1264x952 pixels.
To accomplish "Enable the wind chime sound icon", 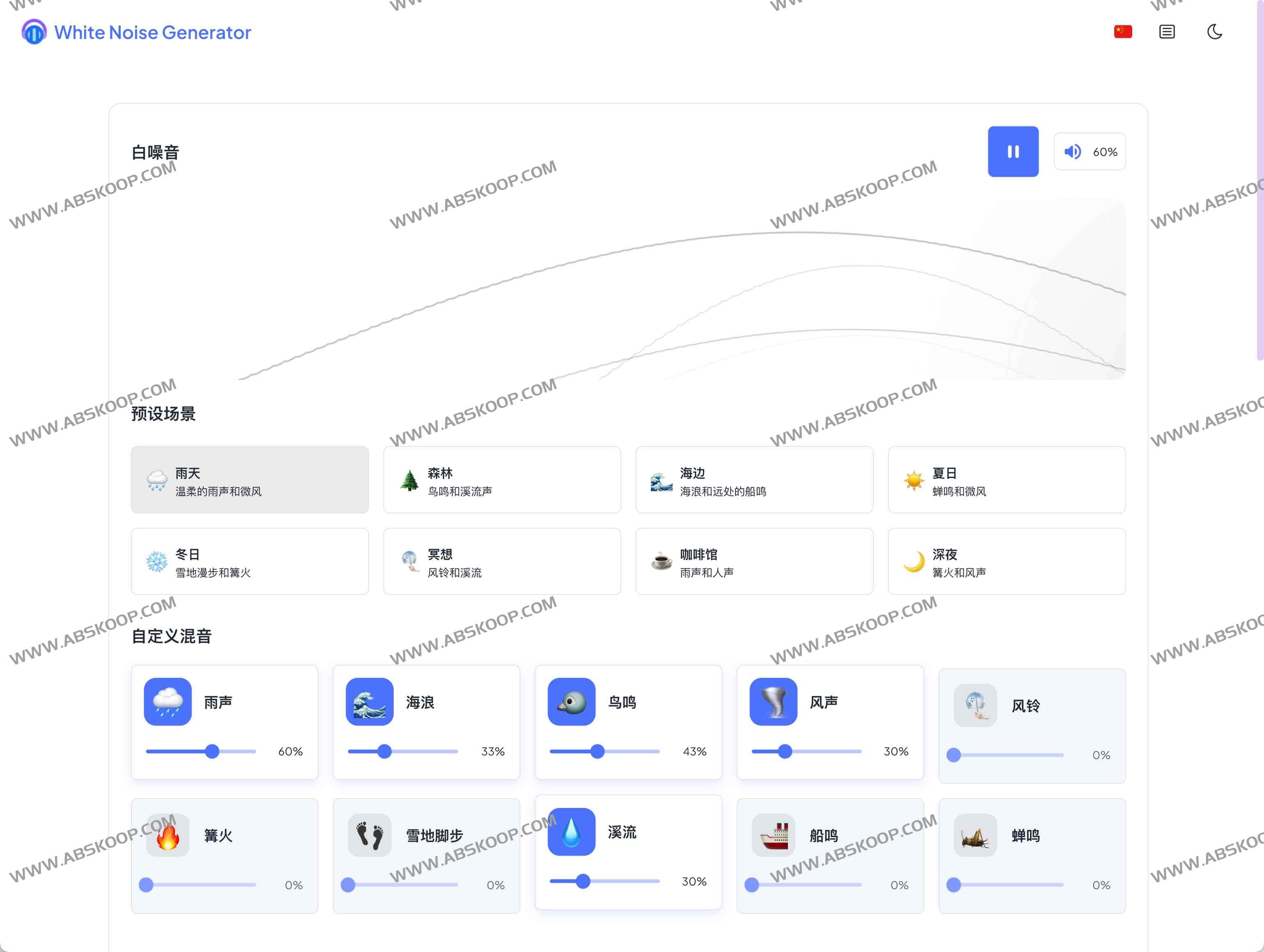I will click(x=975, y=706).
